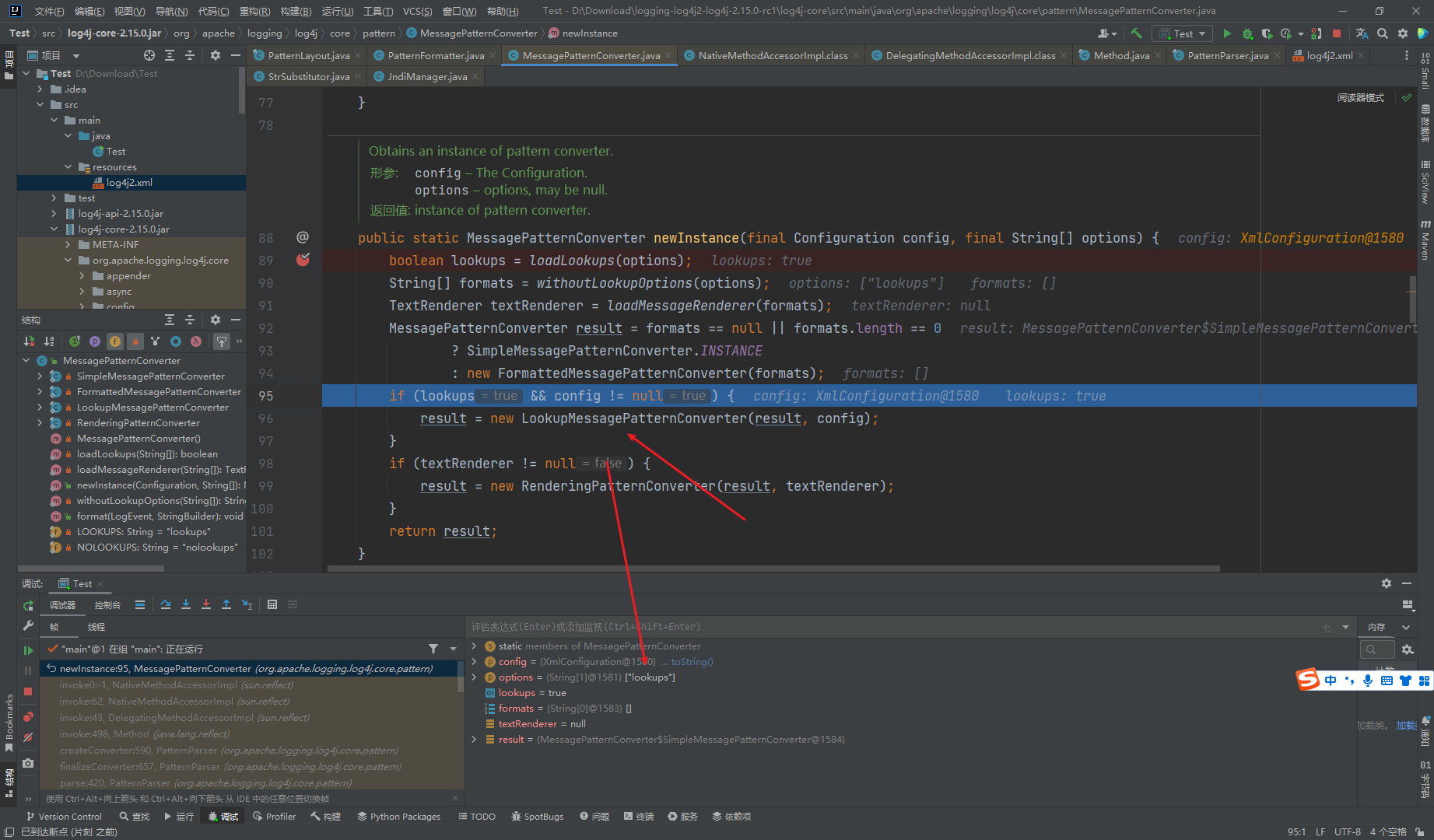Open View Breakpoints double red circle icon
Screen dimensions: 1434x840
[28, 716]
